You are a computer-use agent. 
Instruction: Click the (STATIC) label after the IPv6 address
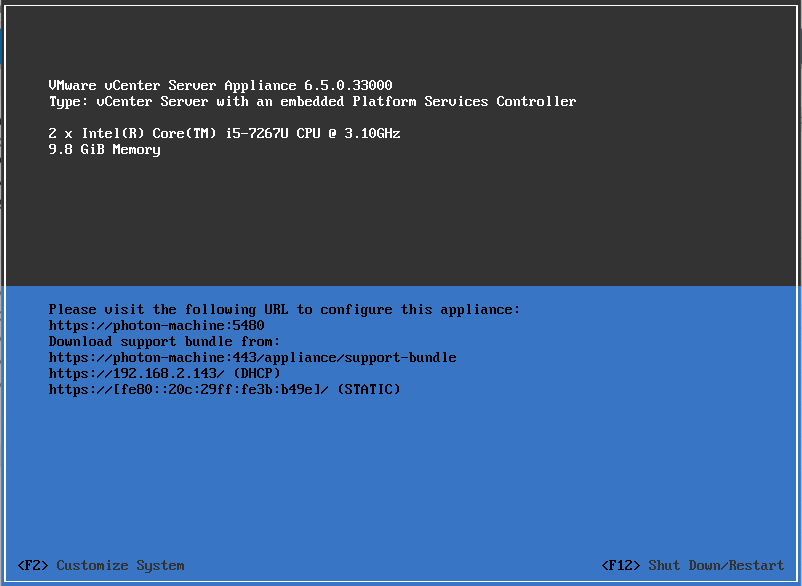(368, 390)
